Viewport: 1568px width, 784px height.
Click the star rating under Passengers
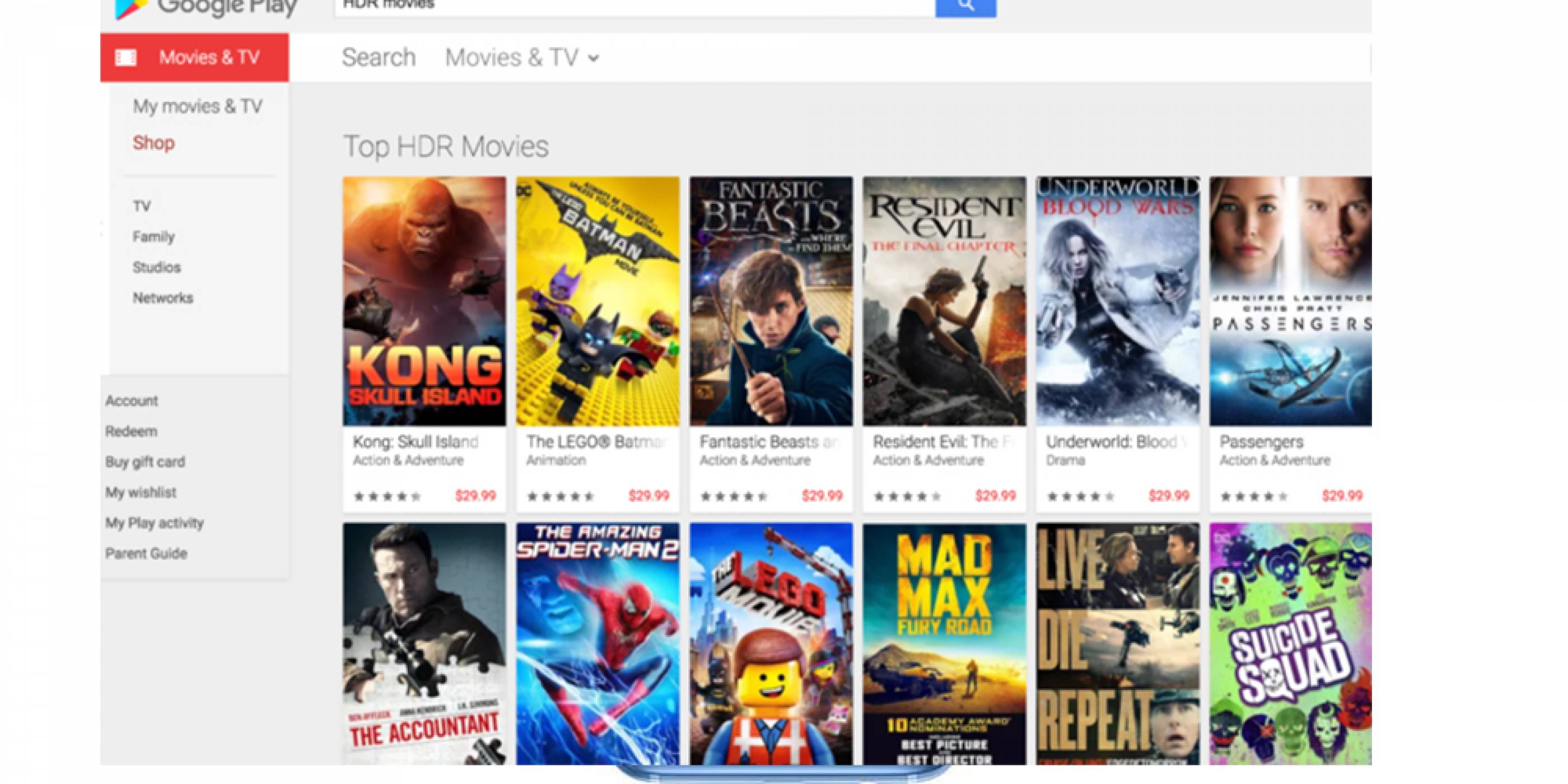point(1254,497)
